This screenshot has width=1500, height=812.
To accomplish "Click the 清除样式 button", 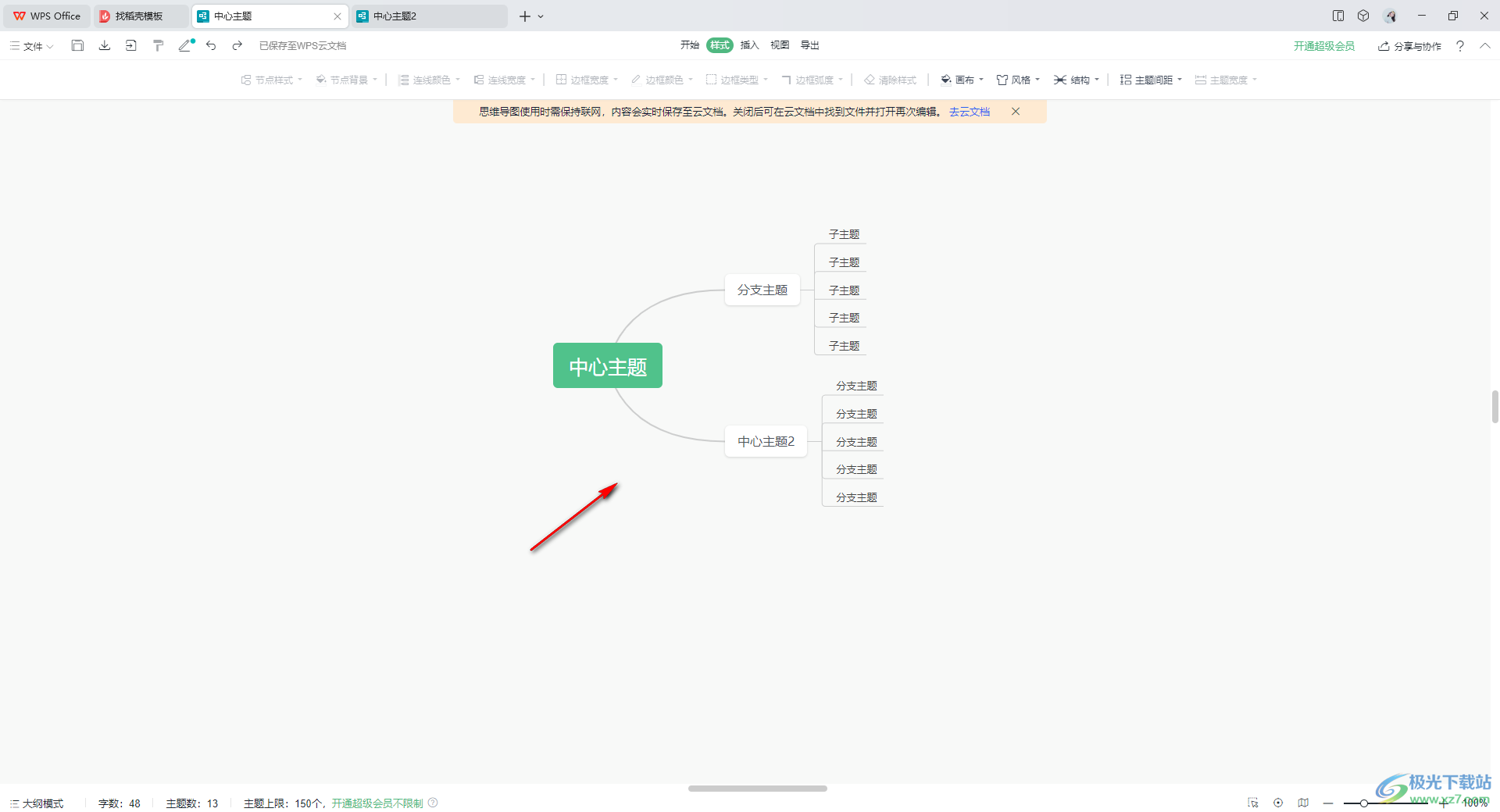I will pyautogui.click(x=890, y=80).
